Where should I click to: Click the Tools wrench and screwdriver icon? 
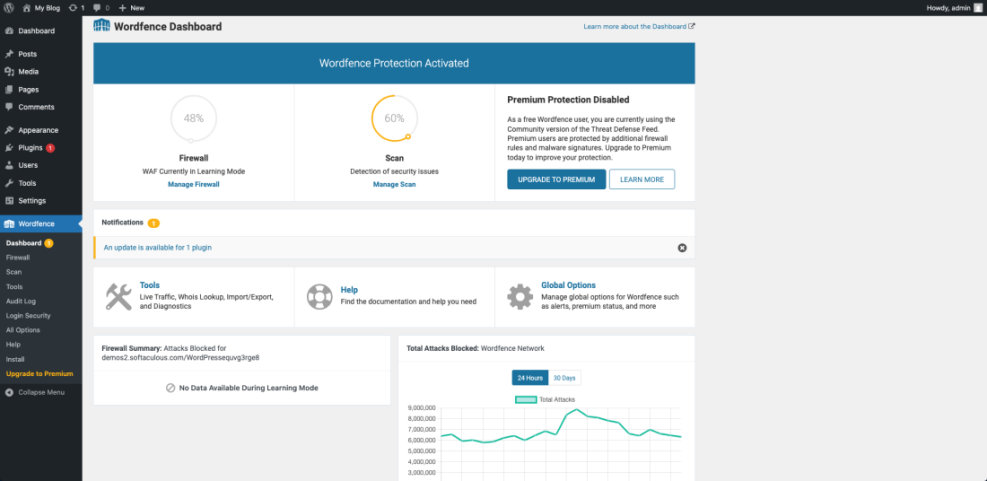118,297
